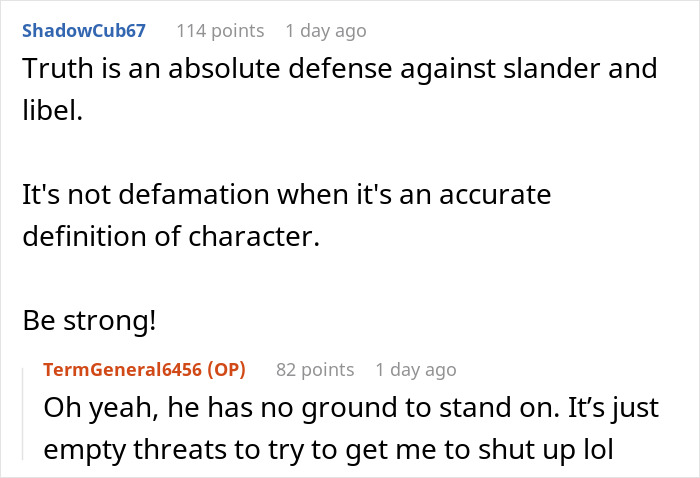
Task: Open TermGeneral6456's user profile
Action: tap(118, 370)
